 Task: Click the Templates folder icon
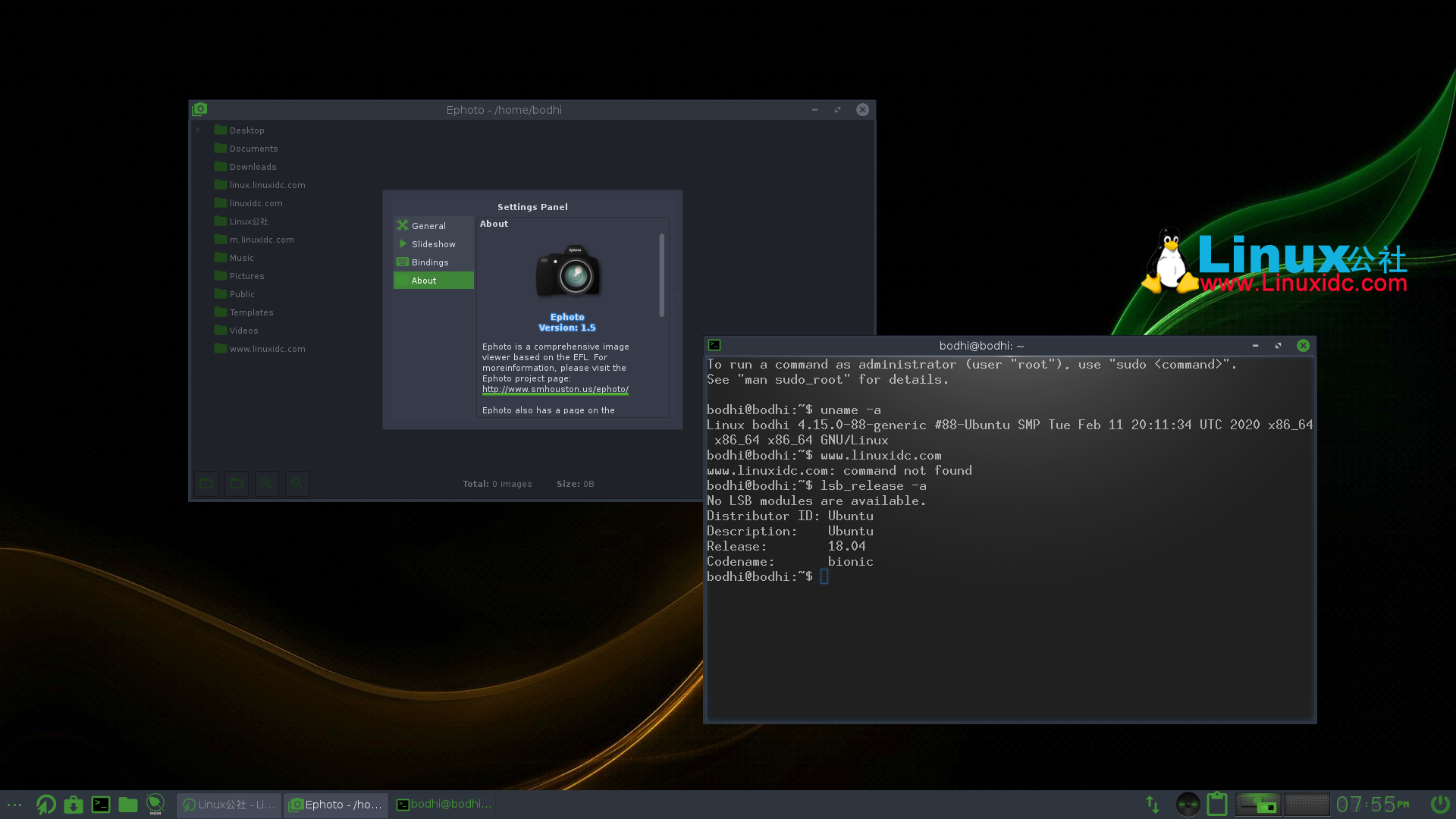coord(221,312)
